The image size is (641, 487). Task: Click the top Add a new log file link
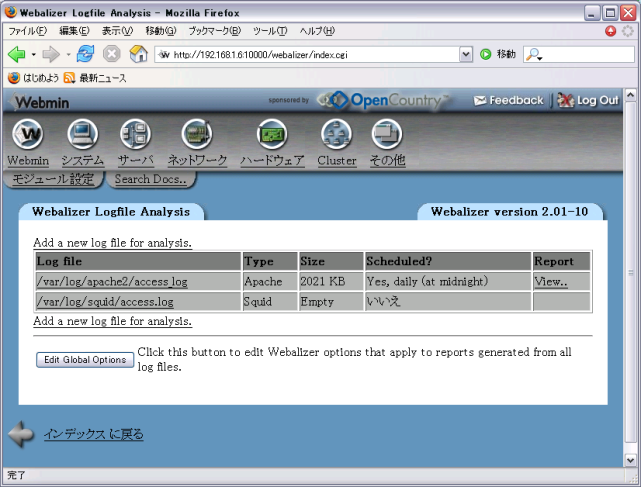(112, 243)
